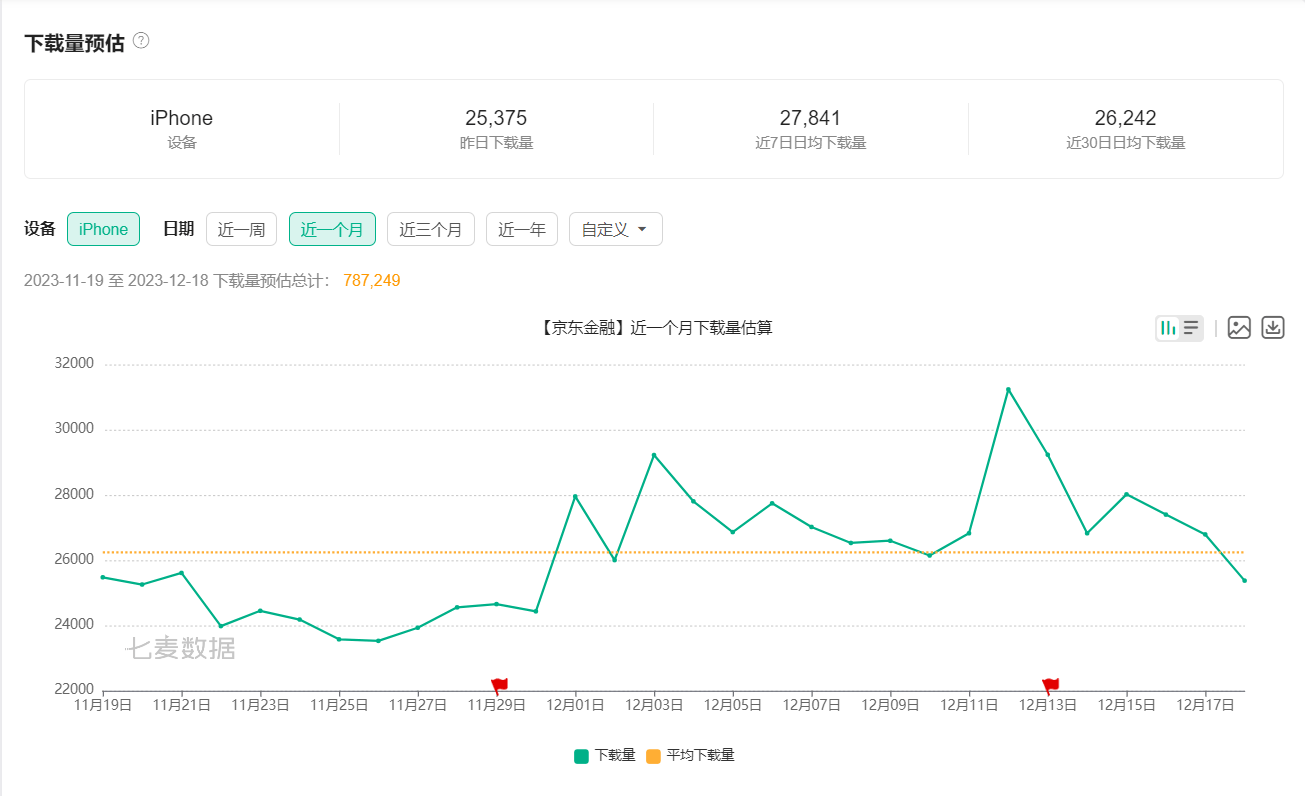Click the first data point on 11月19日
The width and height of the screenshot is (1305, 796).
click(103, 577)
